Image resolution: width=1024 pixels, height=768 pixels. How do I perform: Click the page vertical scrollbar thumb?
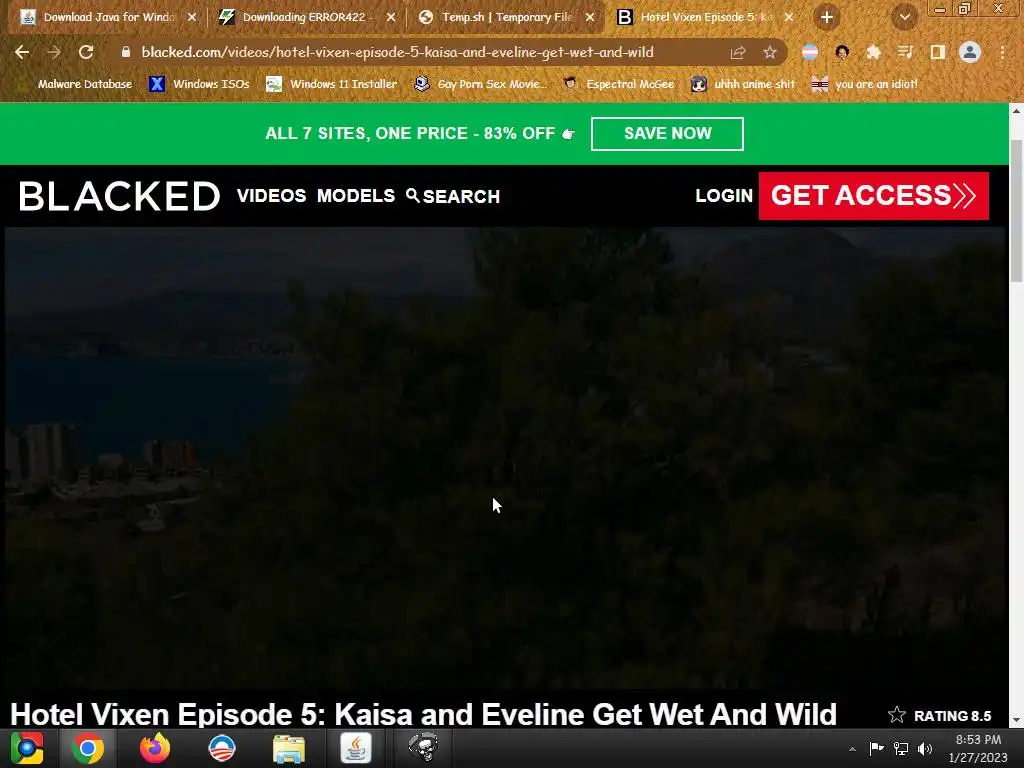click(x=1016, y=211)
